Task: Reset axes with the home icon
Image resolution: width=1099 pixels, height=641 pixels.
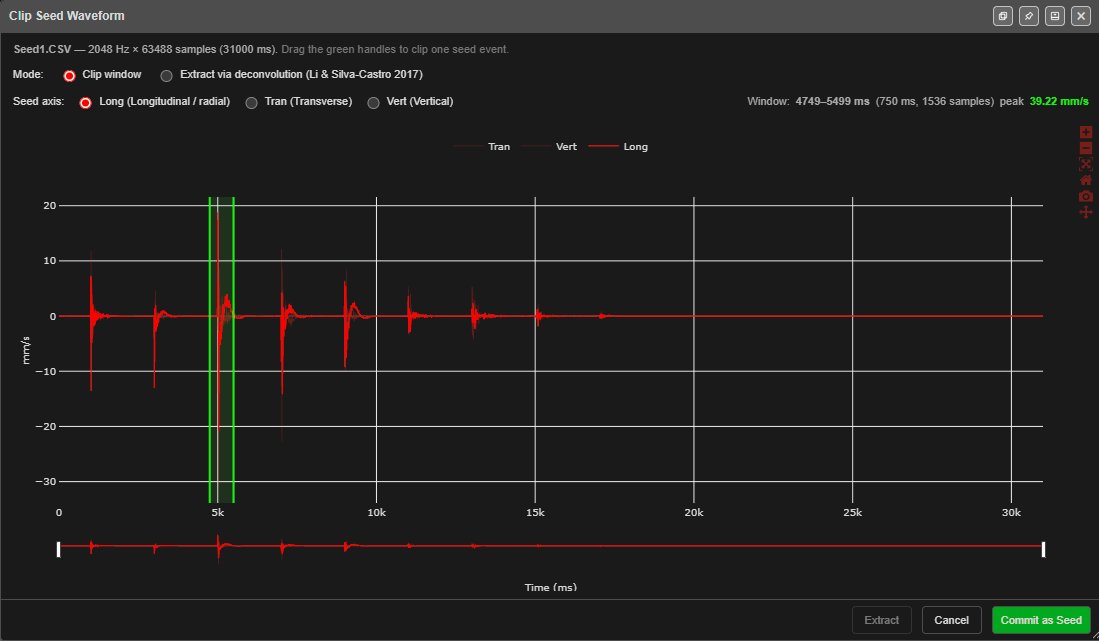Action: (1086, 180)
